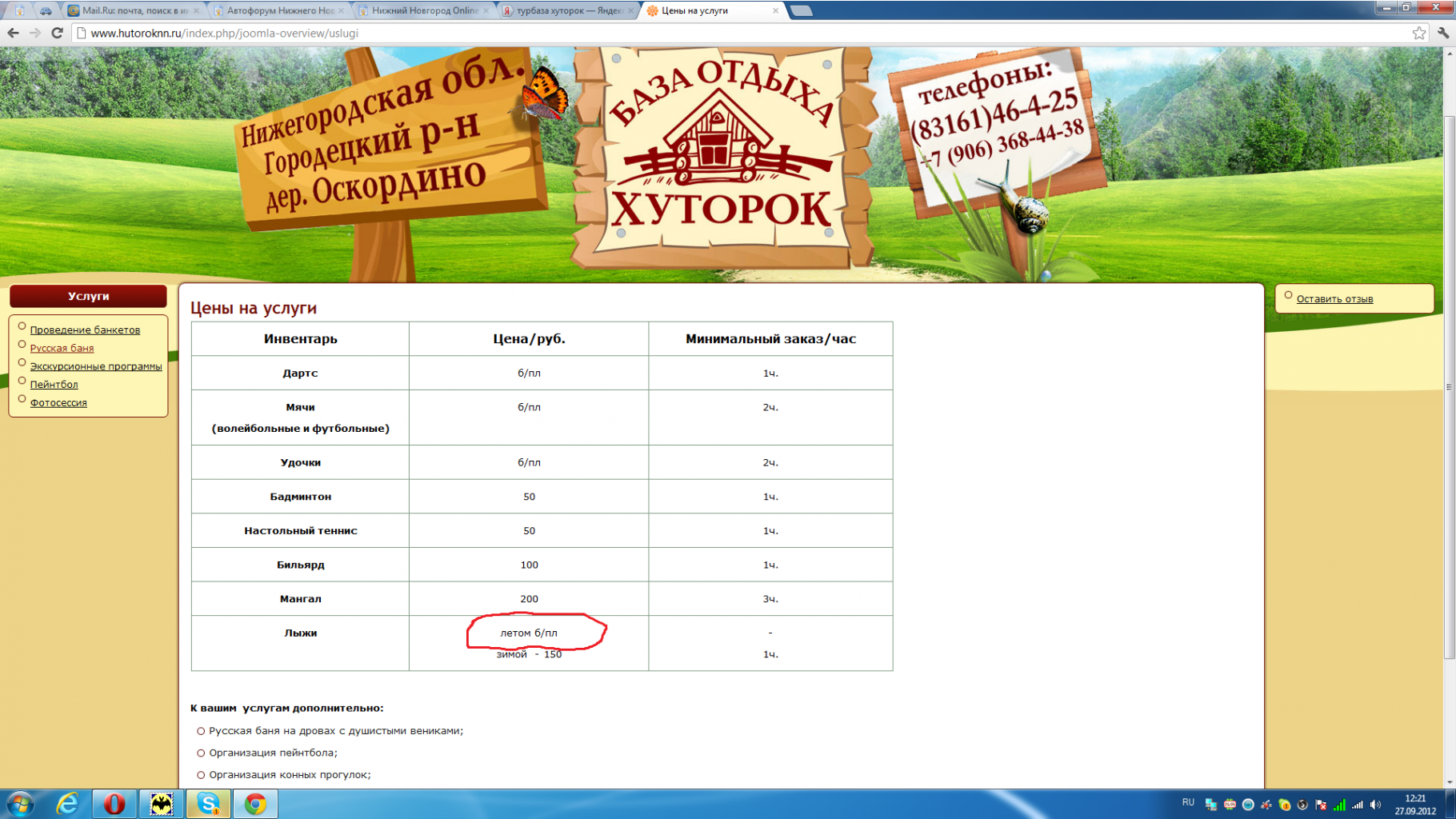The image size is (1456, 819).
Task: Click the browser Back arrow
Action: click(13, 33)
